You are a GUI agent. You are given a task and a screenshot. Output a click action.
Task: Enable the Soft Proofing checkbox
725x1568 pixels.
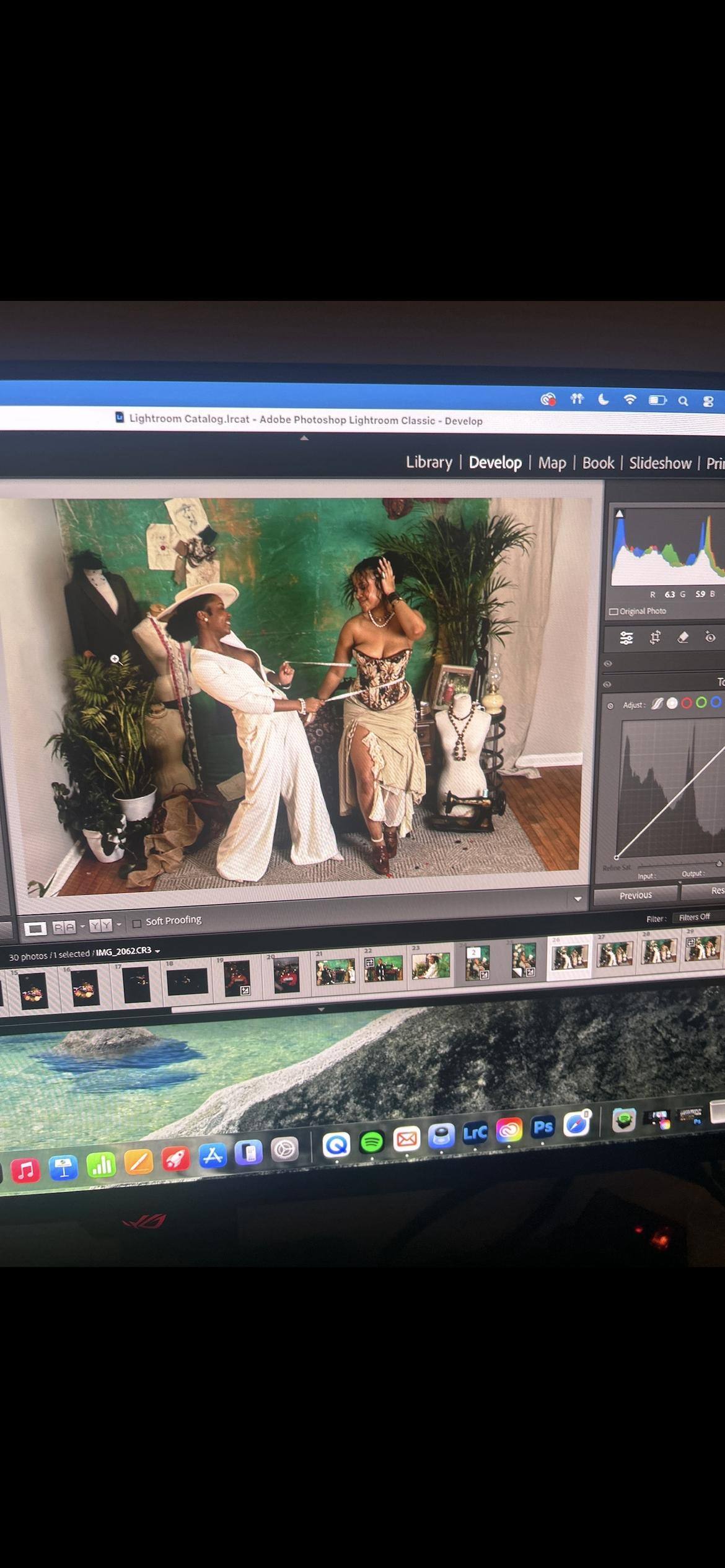point(137,923)
